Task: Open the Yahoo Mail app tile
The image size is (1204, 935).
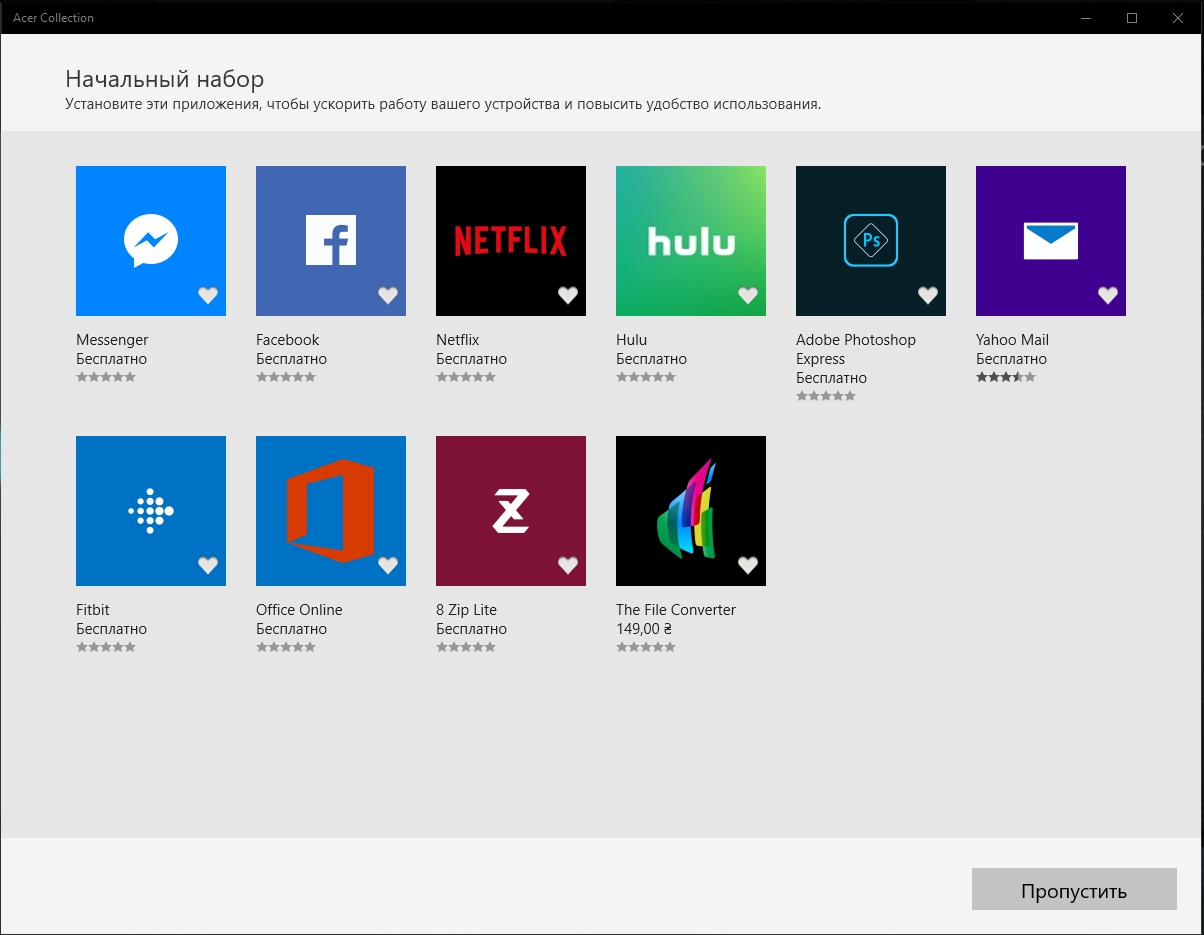Action: [x=1051, y=241]
